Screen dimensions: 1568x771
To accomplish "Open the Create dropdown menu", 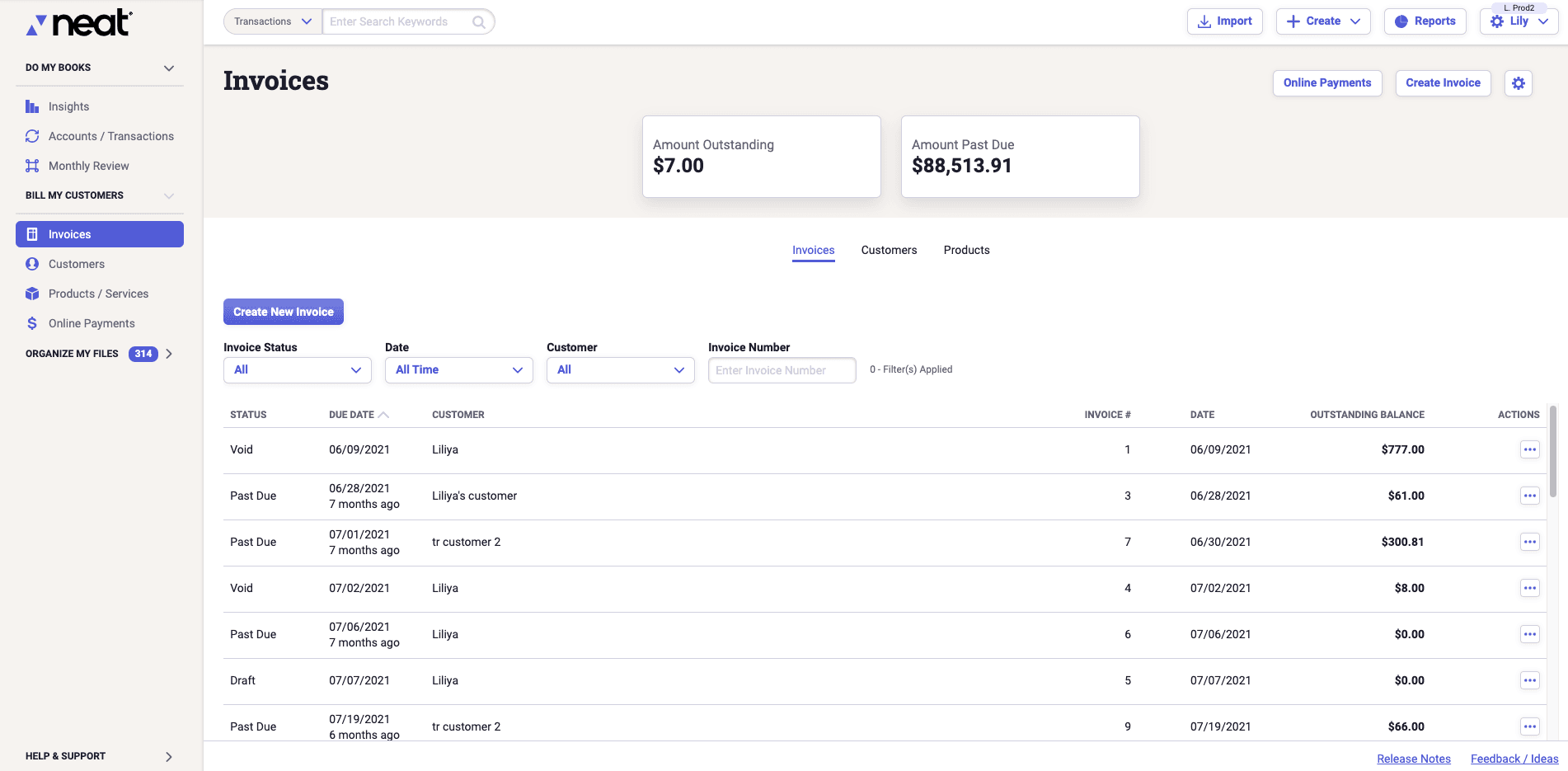I will 1323,21.
